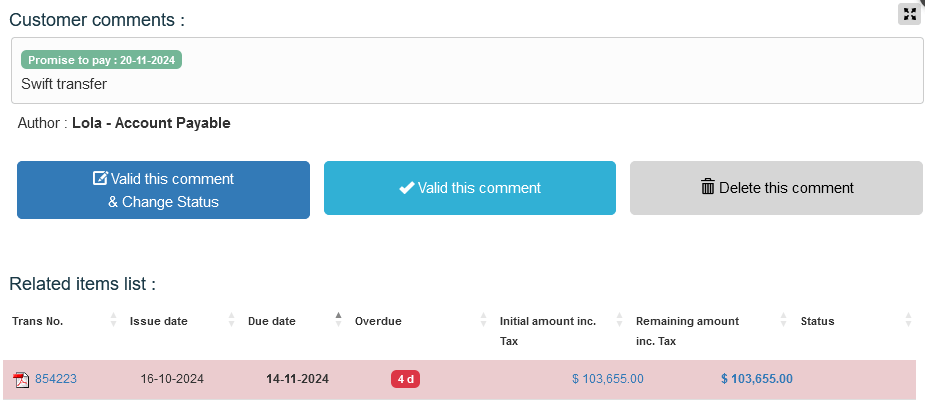Delete this comment
The height and width of the screenshot is (409, 925).
tap(776, 188)
